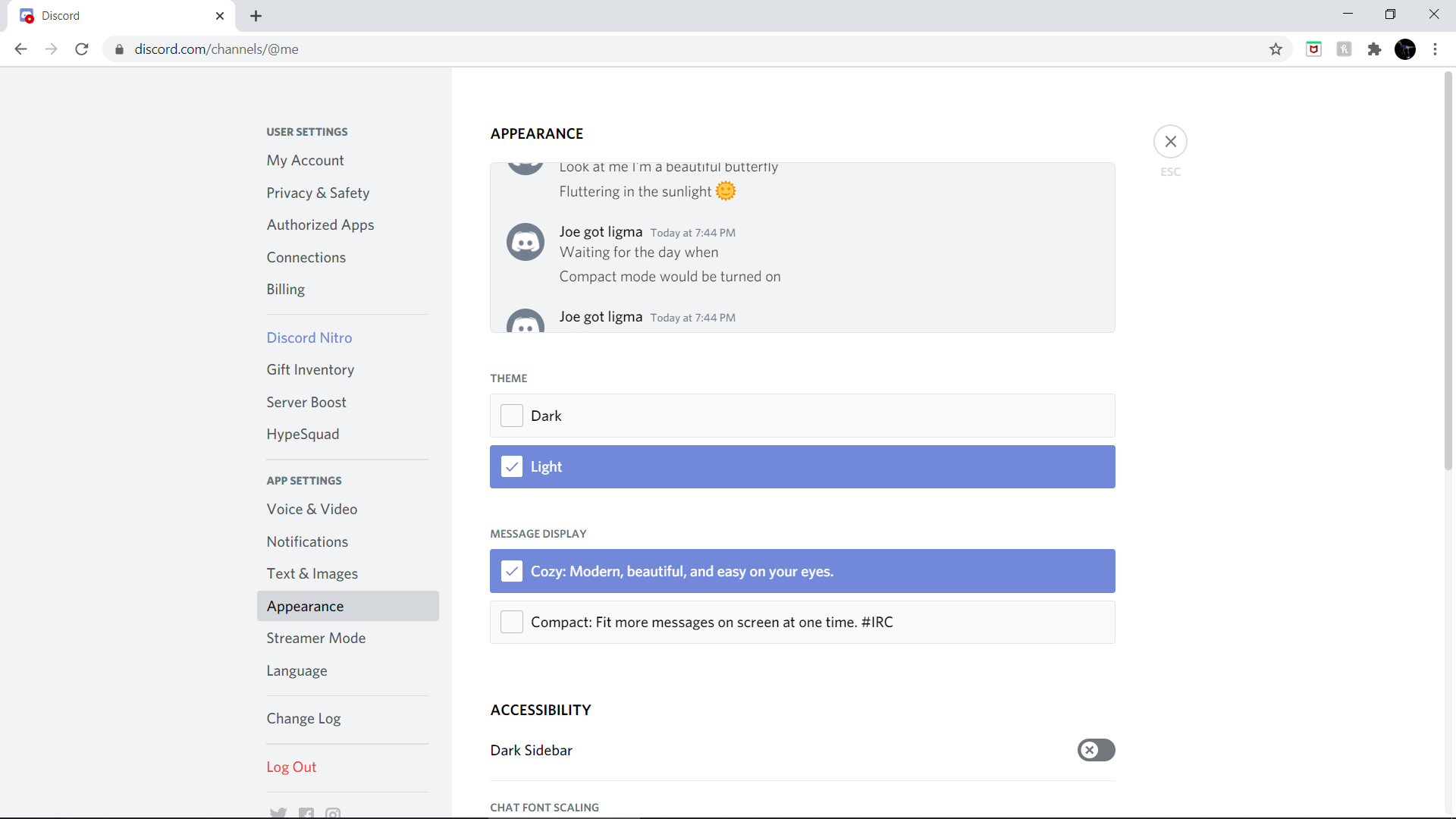Image resolution: width=1456 pixels, height=819 pixels.
Task: Open Discord's Twitter page via bird icon
Action: 278,814
